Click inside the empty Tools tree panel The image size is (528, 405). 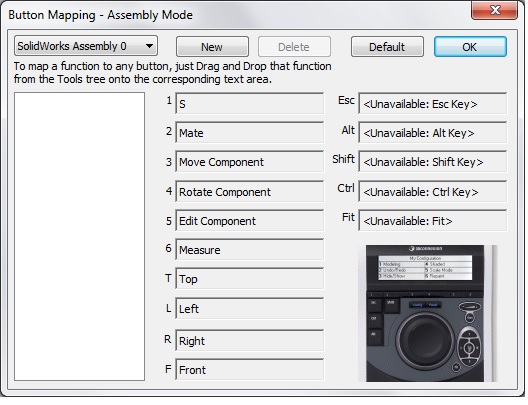[79, 237]
